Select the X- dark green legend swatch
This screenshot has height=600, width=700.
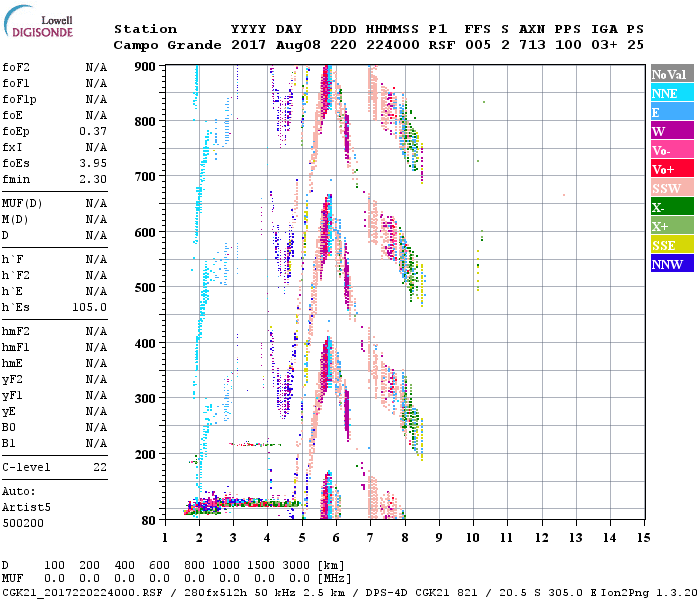672,207
